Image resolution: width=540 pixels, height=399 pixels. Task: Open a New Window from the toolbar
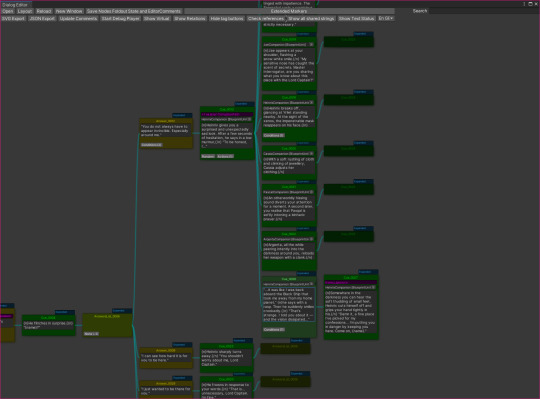click(x=69, y=11)
